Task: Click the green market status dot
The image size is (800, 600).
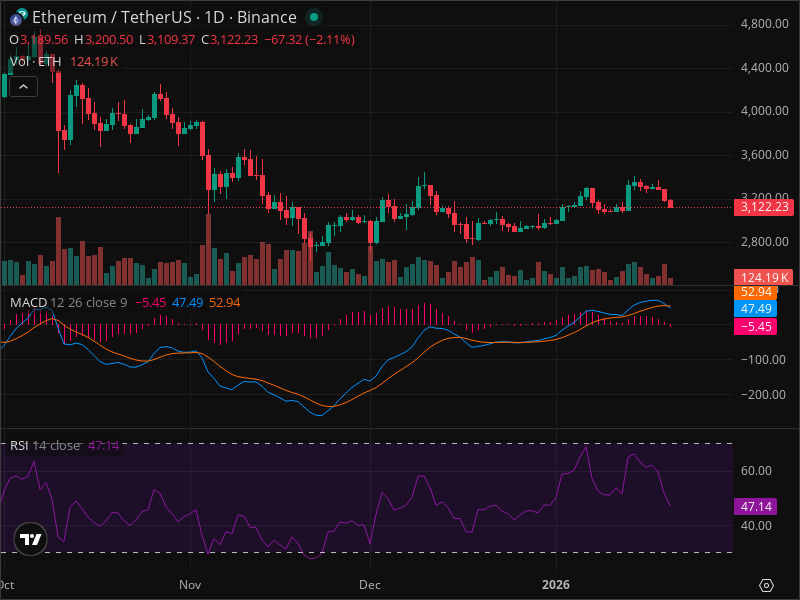Action: [x=314, y=17]
